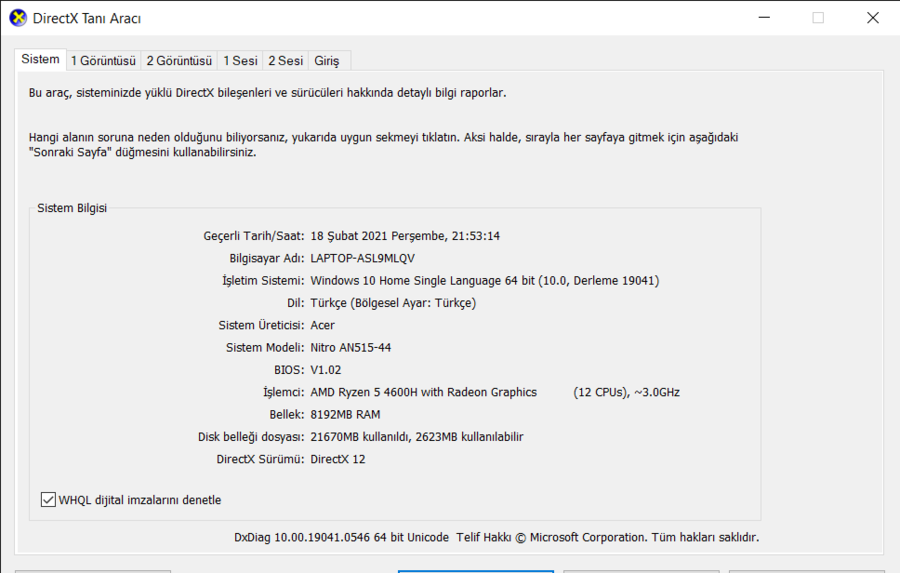Click the İşletim Sistemi label
The image size is (900, 573).
coord(263,281)
